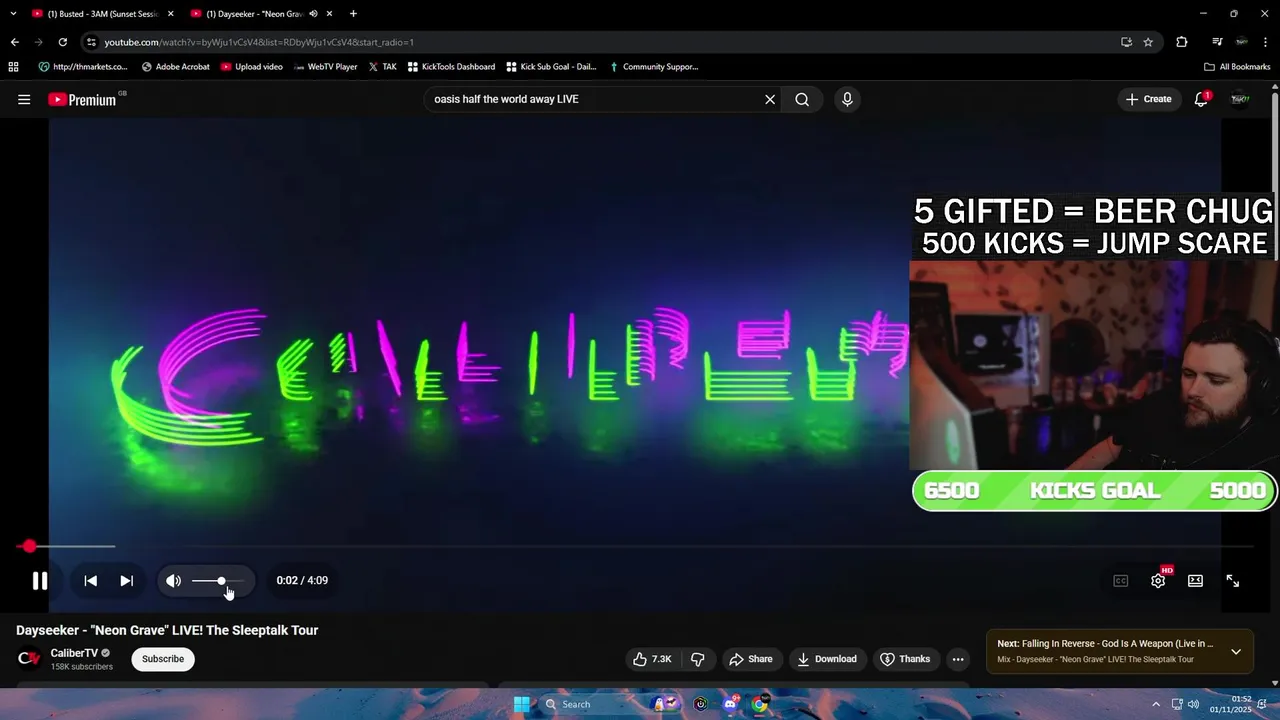Open the YouTube account avatar menu
1280x720 pixels.
[1240, 99]
